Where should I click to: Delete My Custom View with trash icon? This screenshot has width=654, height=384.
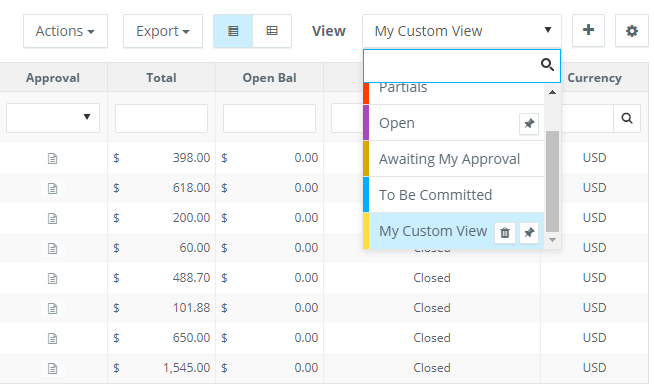coord(505,233)
